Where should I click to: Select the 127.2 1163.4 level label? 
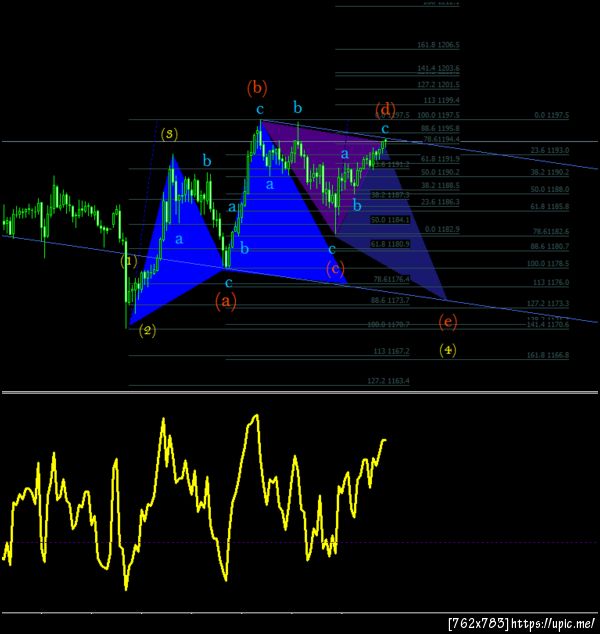[x=388, y=381]
